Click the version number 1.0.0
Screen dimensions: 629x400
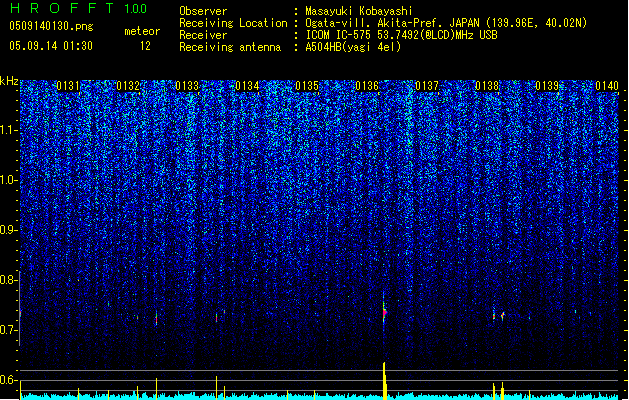click(136, 9)
